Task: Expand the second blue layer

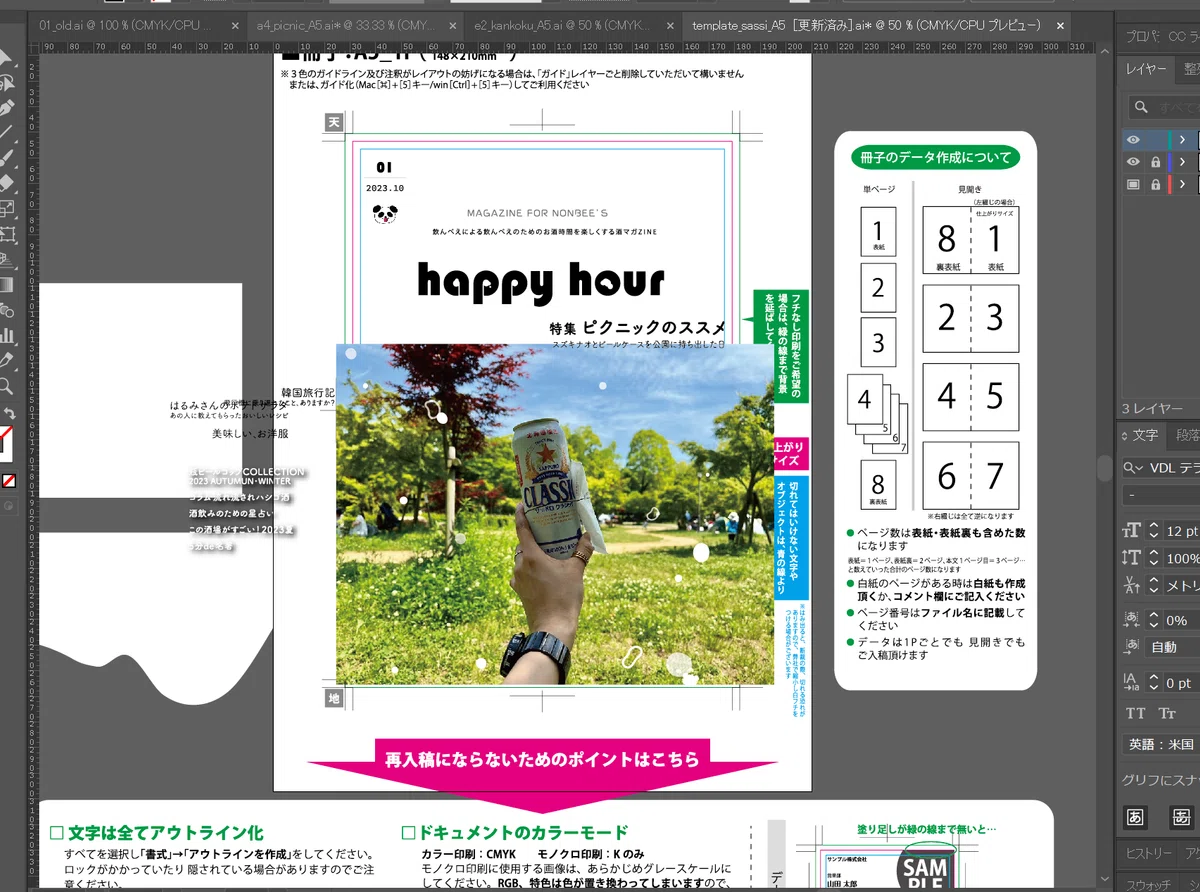Action: pyautogui.click(x=1183, y=162)
